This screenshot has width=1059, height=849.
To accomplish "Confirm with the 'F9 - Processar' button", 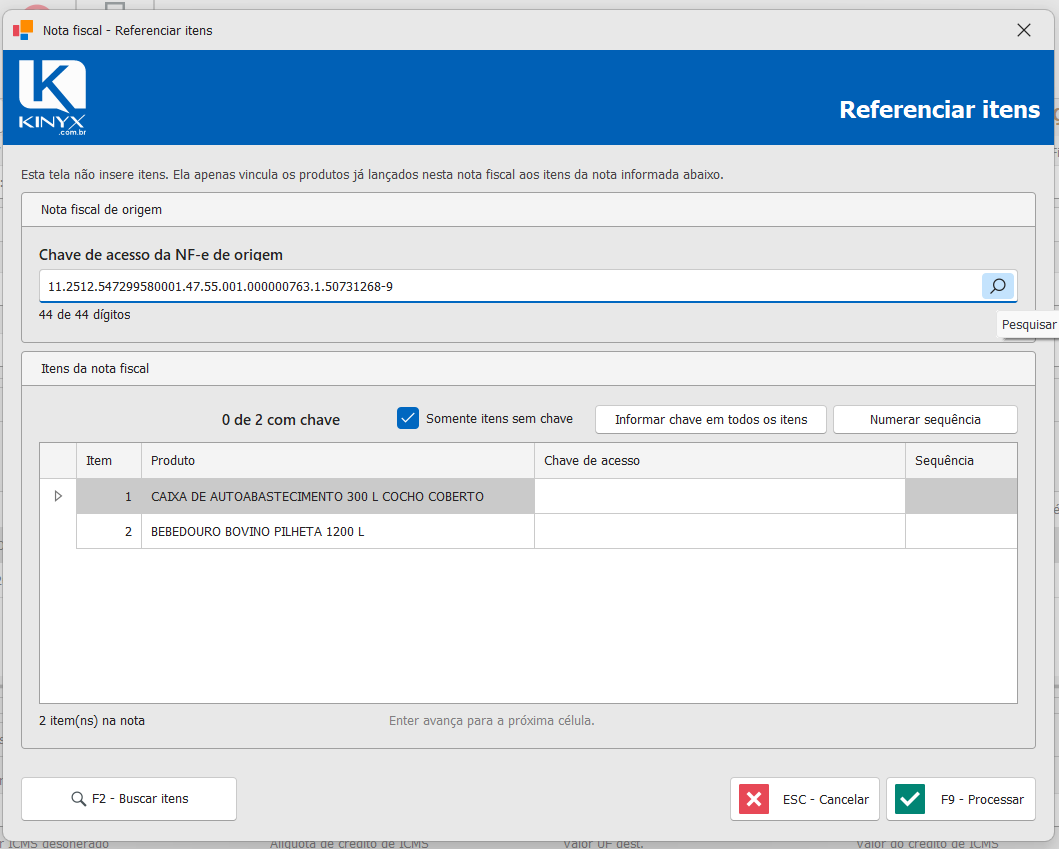I will (961, 799).
